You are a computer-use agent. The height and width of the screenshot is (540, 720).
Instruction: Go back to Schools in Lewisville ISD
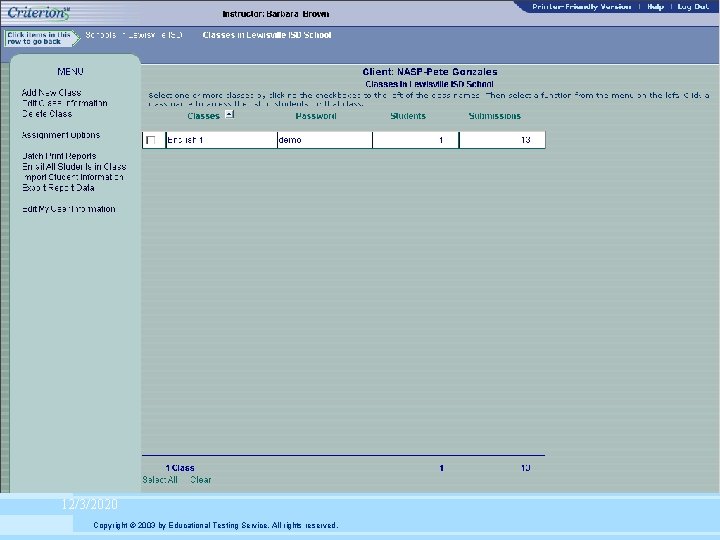tap(134, 35)
